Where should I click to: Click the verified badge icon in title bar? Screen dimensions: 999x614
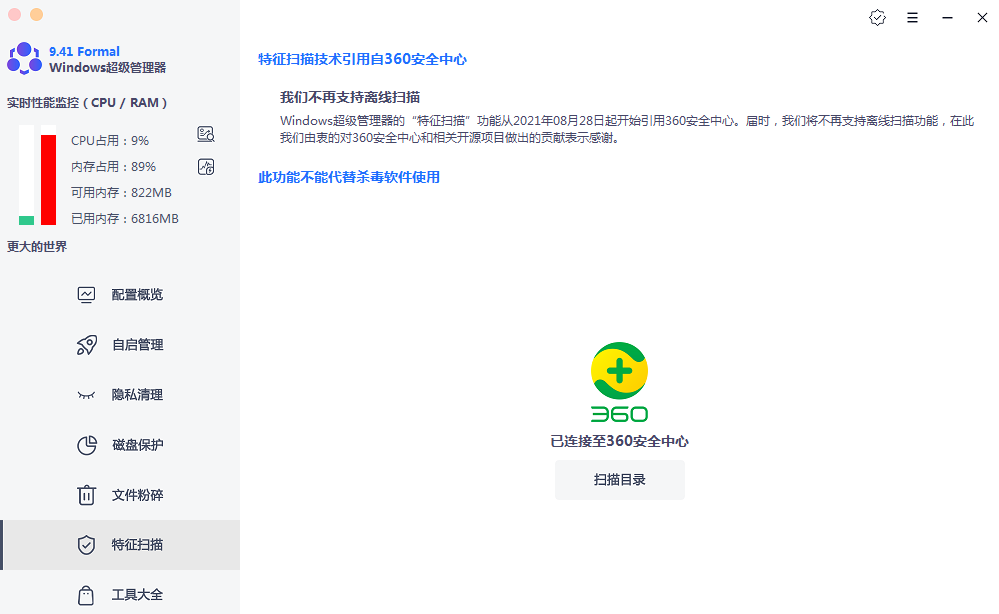coord(877,18)
